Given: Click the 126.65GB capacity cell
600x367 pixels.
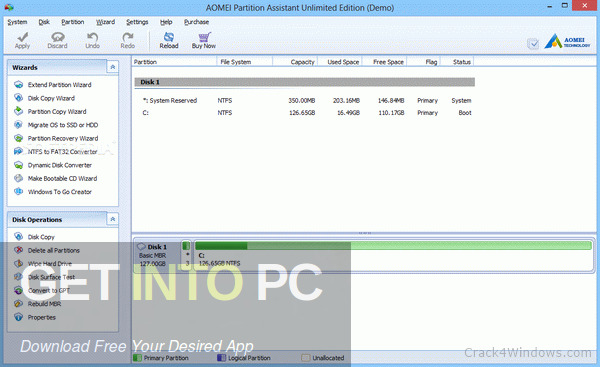Looking at the screenshot, I should pyautogui.click(x=302, y=113).
